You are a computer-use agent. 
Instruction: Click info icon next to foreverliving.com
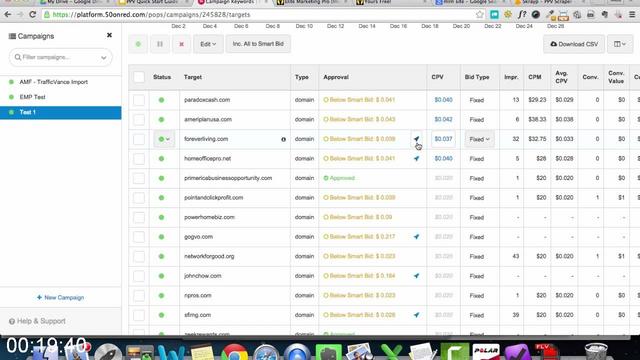pyautogui.click(x=283, y=139)
